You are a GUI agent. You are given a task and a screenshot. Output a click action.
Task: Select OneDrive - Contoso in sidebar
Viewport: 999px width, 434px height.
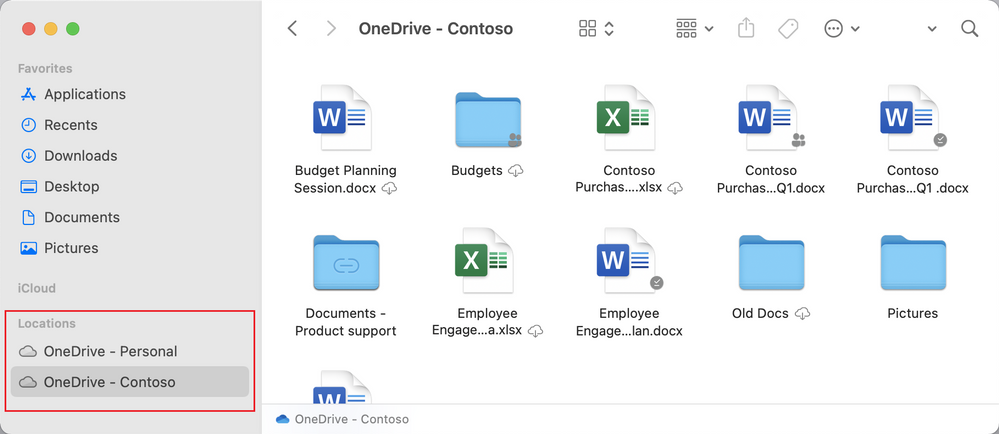(109, 382)
